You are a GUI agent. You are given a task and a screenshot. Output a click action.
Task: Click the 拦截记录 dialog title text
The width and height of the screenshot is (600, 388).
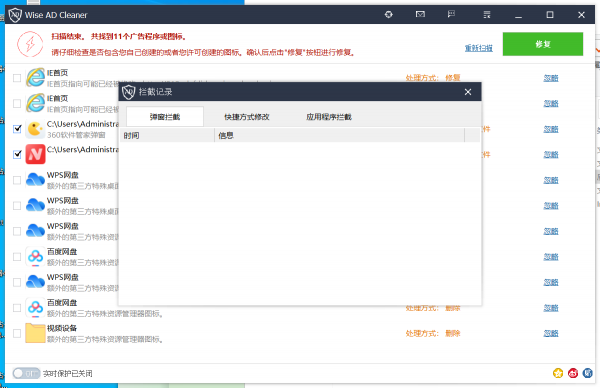pyautogui.click(x=155, y=92)
